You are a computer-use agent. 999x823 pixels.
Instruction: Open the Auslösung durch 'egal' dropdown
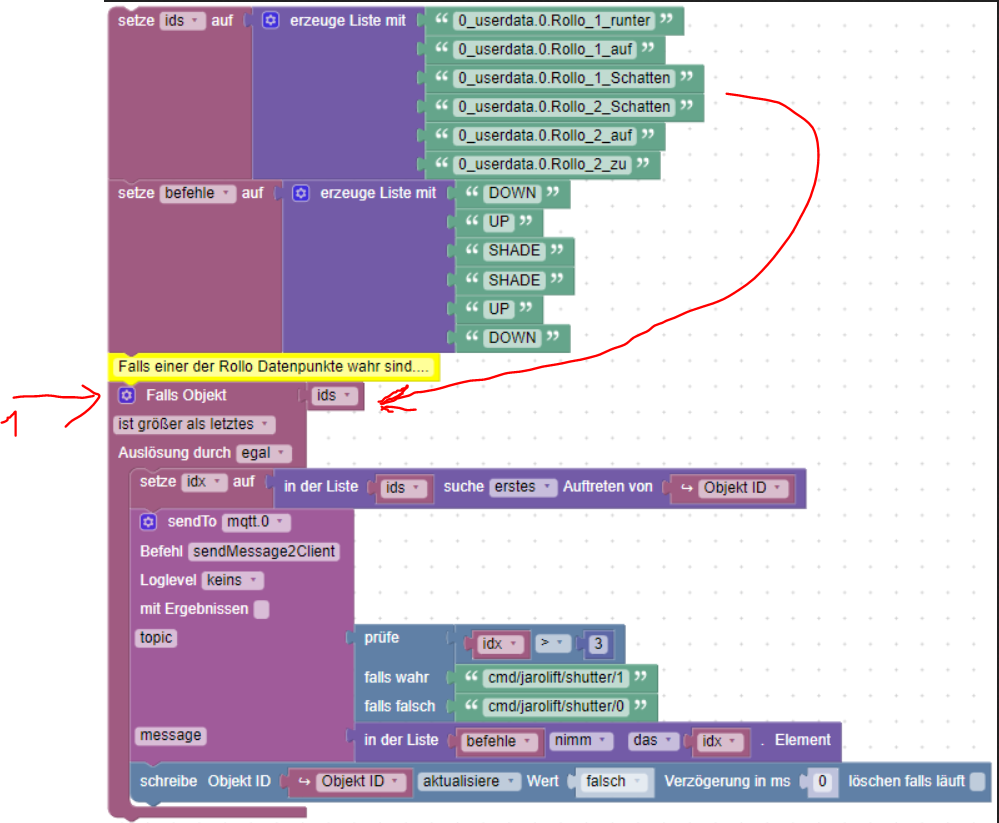pyautogui.click(x=263, y=453)
